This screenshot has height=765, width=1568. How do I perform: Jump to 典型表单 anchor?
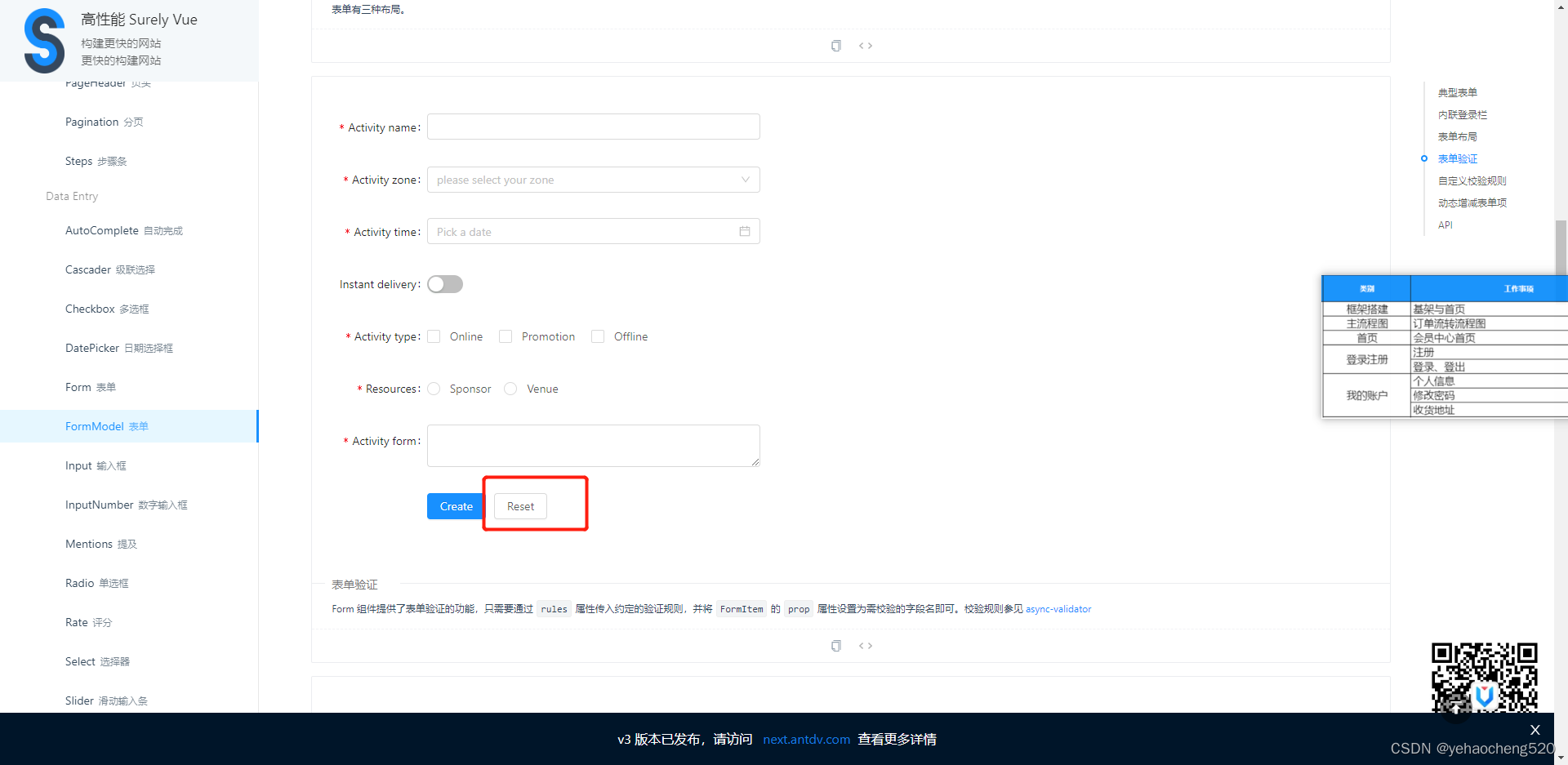(x=1458, y=92)
